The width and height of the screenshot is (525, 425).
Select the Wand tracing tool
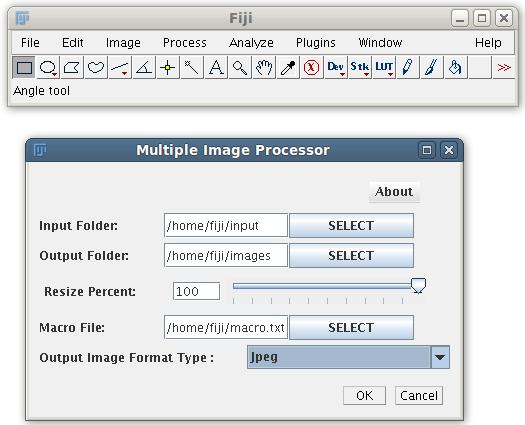pos(192,67)
